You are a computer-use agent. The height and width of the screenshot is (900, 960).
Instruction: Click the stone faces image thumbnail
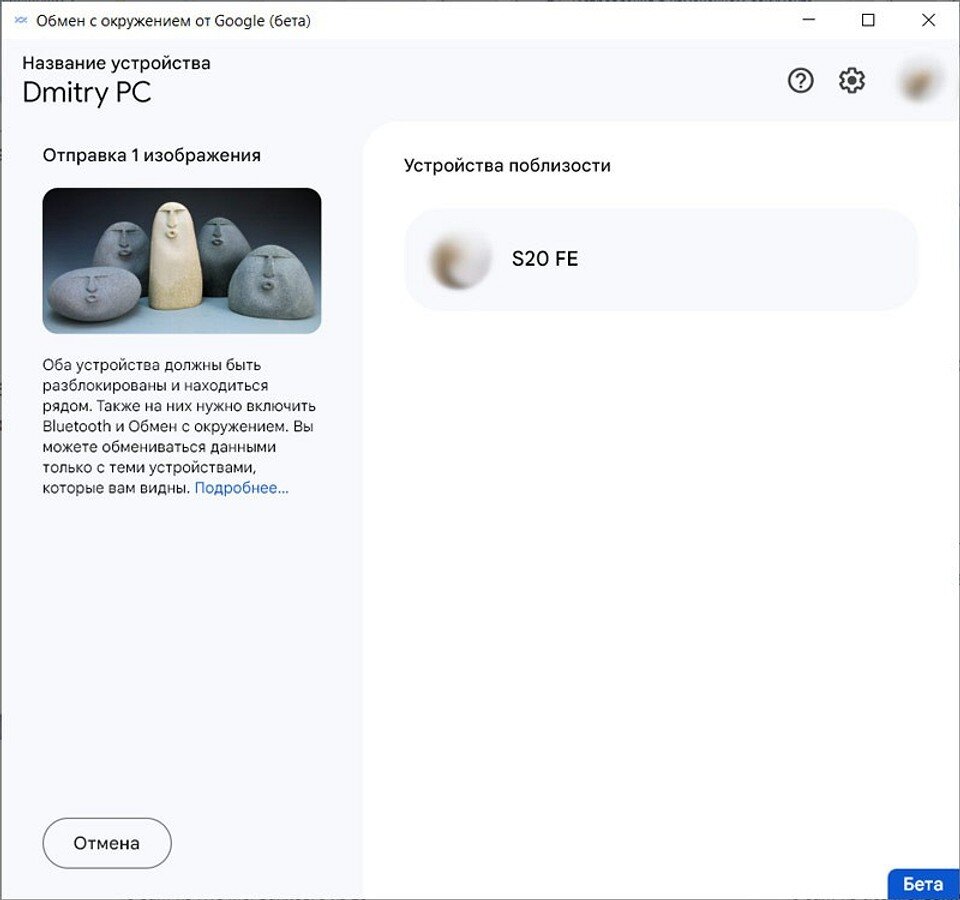tap(182, 261)
